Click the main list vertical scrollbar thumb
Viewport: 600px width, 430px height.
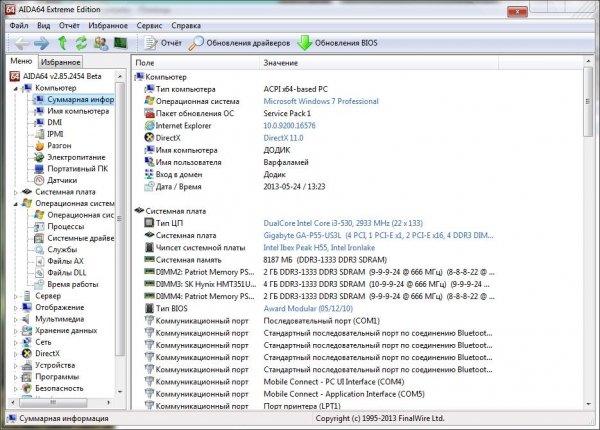click(x=588, y=101)
